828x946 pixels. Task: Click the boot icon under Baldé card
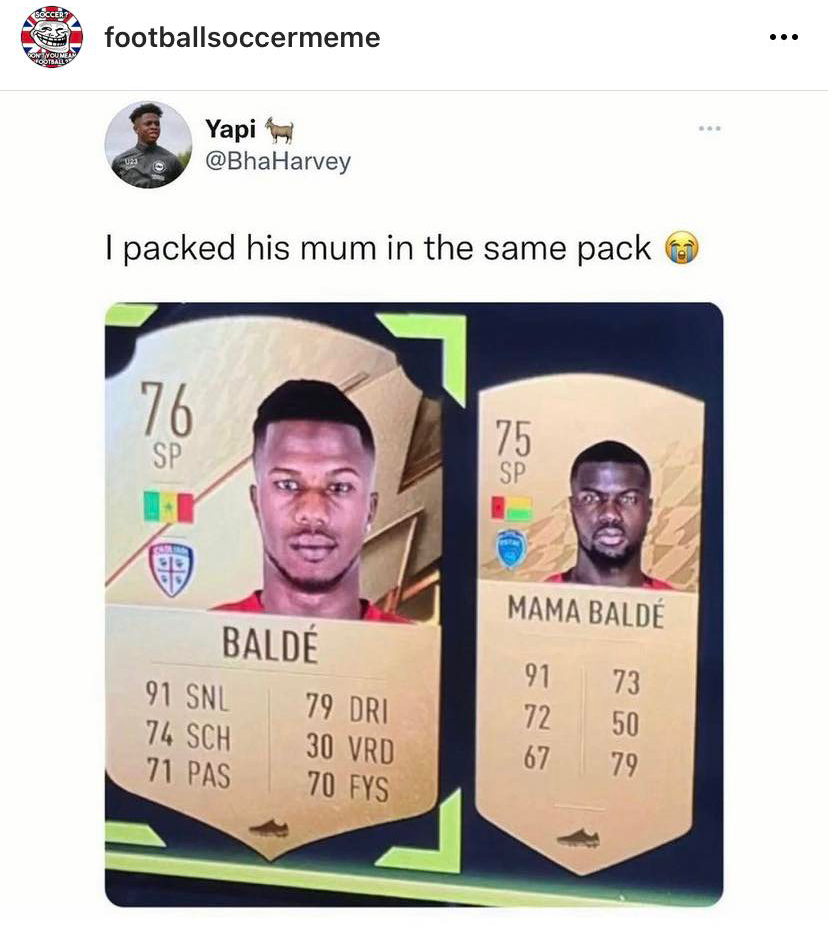tap(270, 828)
